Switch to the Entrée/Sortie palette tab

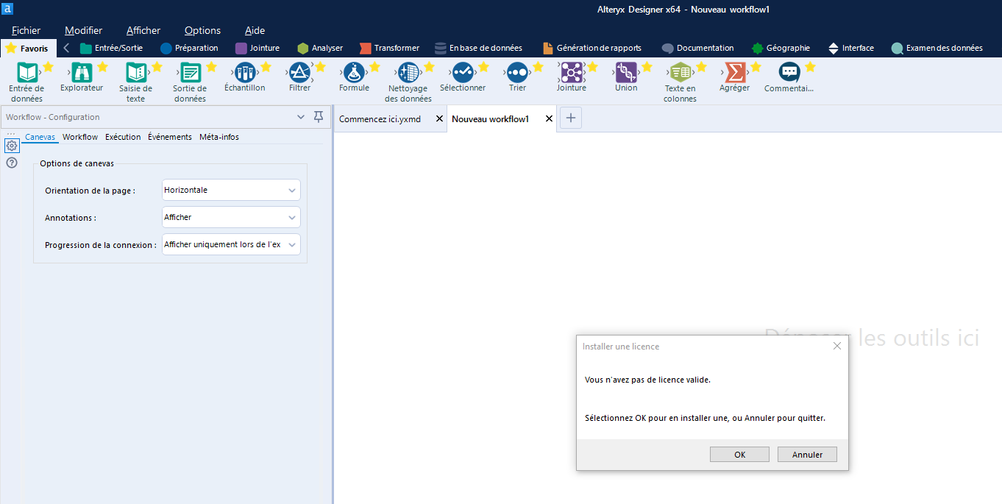111,48
